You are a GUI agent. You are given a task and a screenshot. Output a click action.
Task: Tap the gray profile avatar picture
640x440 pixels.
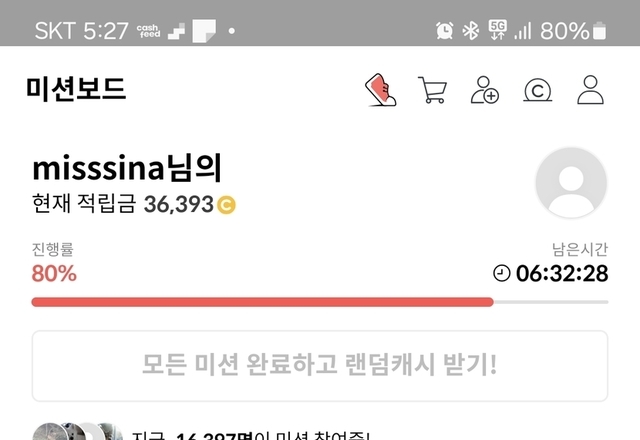pos(571,182)
